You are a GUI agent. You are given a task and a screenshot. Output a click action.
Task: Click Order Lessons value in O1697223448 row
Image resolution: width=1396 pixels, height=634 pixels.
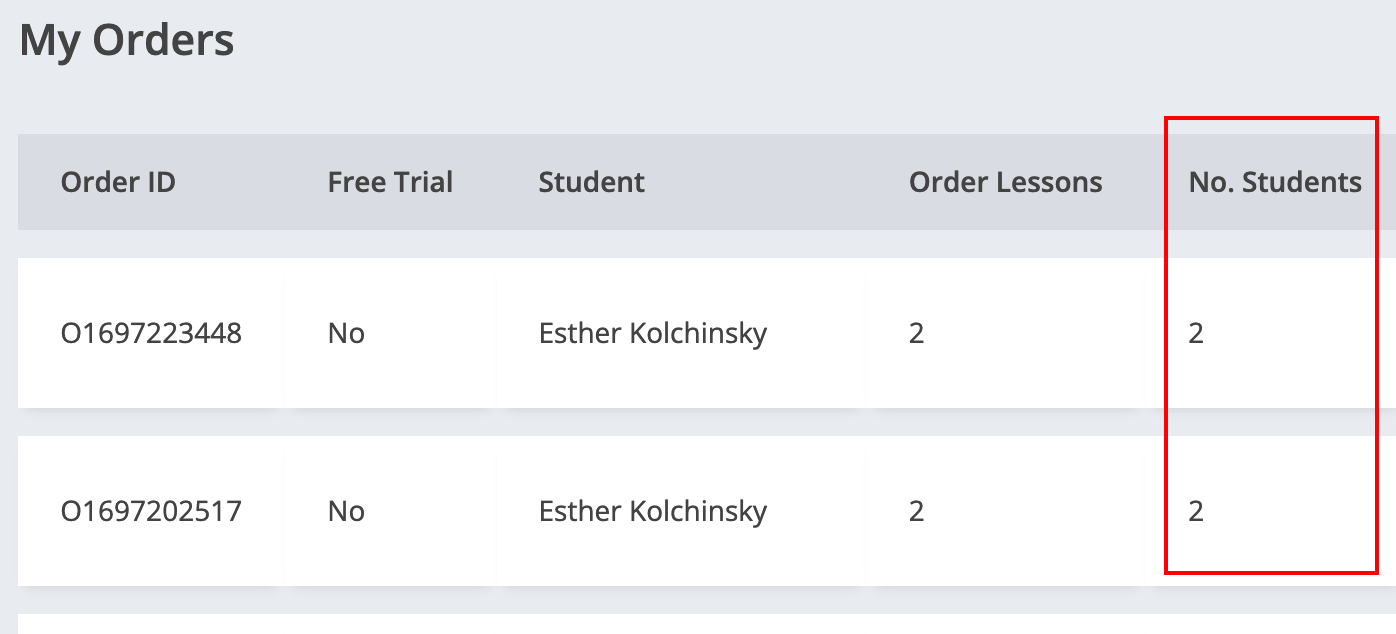[x=916, y=333]
